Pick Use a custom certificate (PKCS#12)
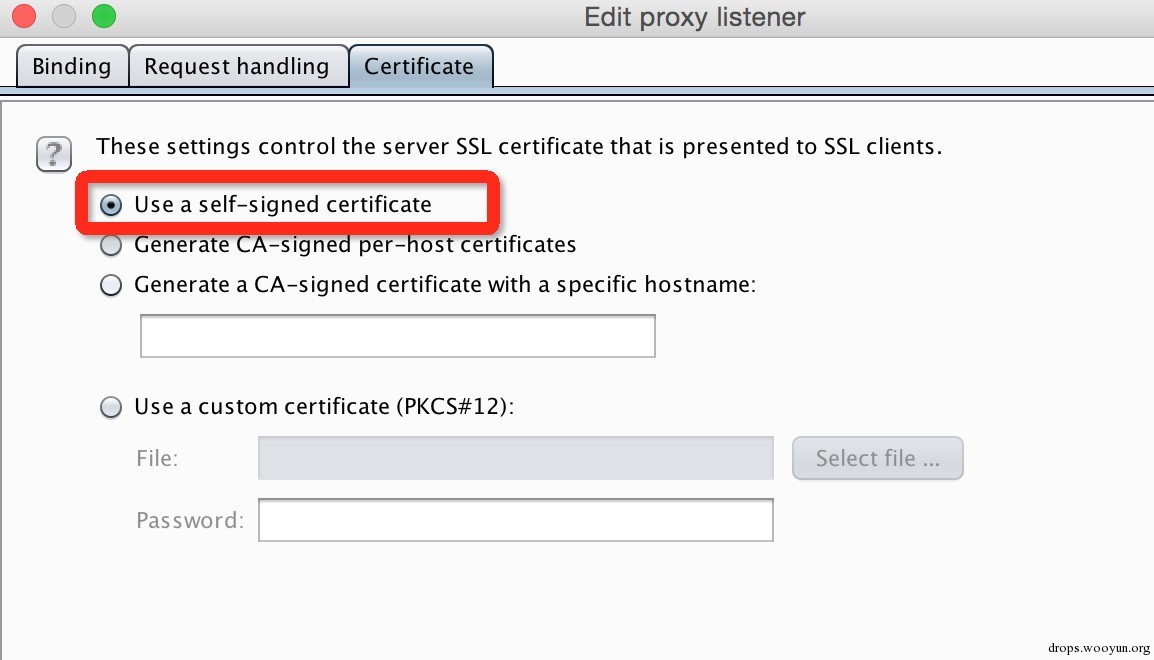Screen dimensions: 1154x660 pos(113,408)
